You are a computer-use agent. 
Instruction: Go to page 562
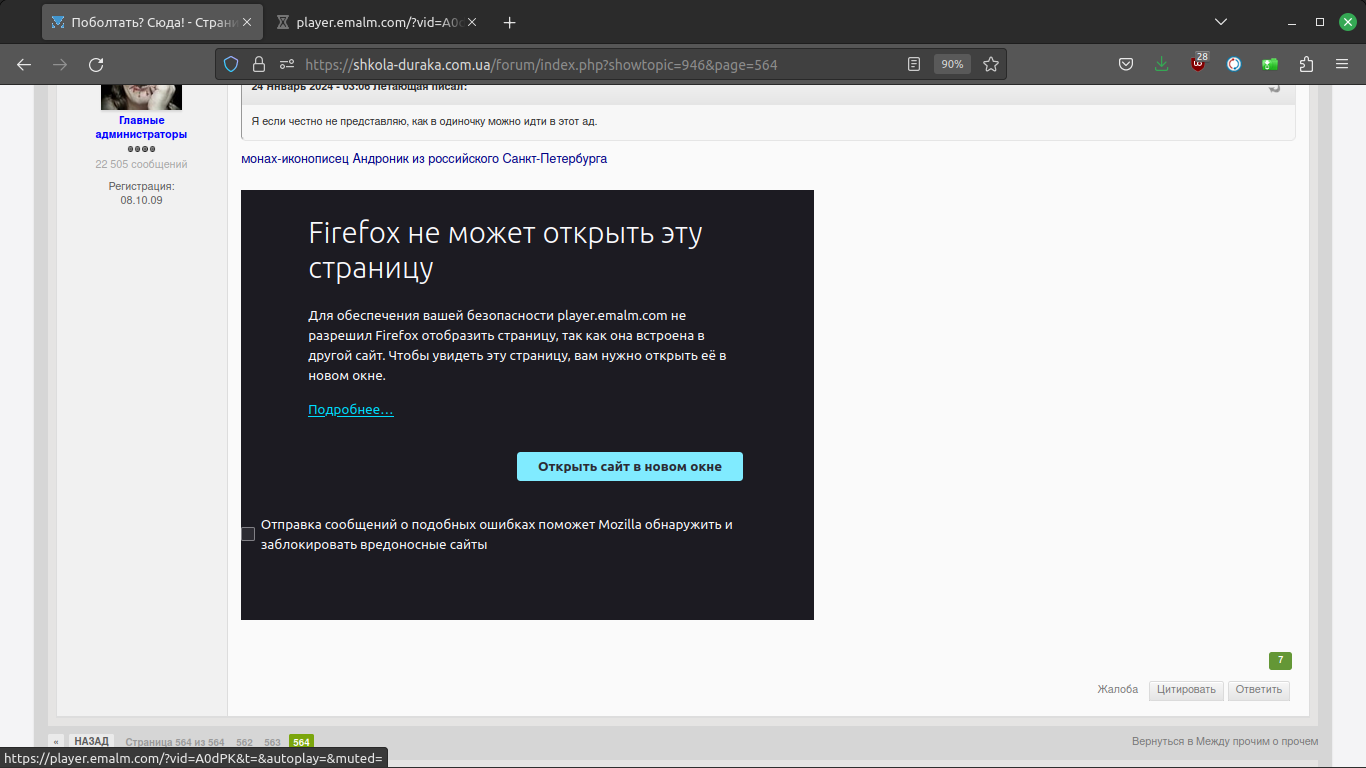[x=244, y=742]
